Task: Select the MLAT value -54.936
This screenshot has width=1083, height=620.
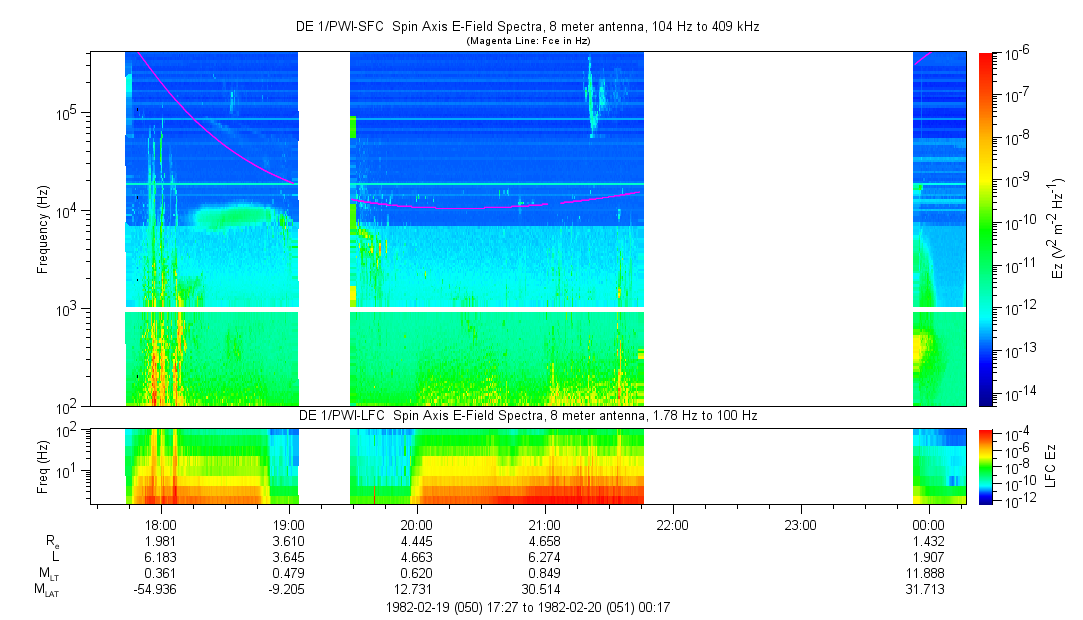Action: pos(161,590)
